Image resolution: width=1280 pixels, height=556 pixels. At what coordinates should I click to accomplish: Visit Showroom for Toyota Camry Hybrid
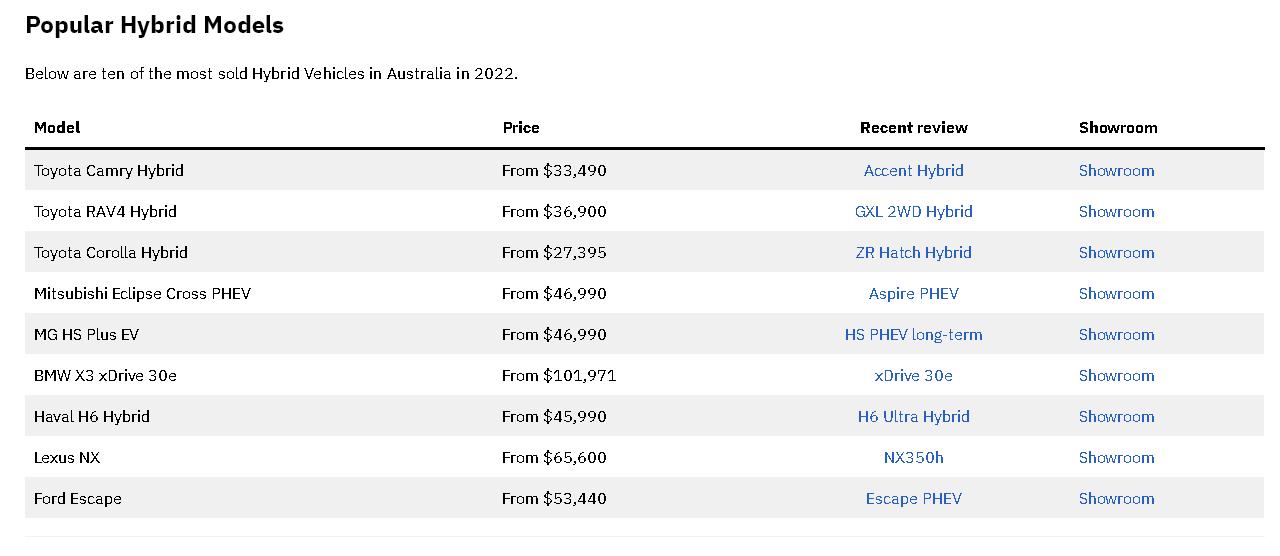click(1116, 170)
